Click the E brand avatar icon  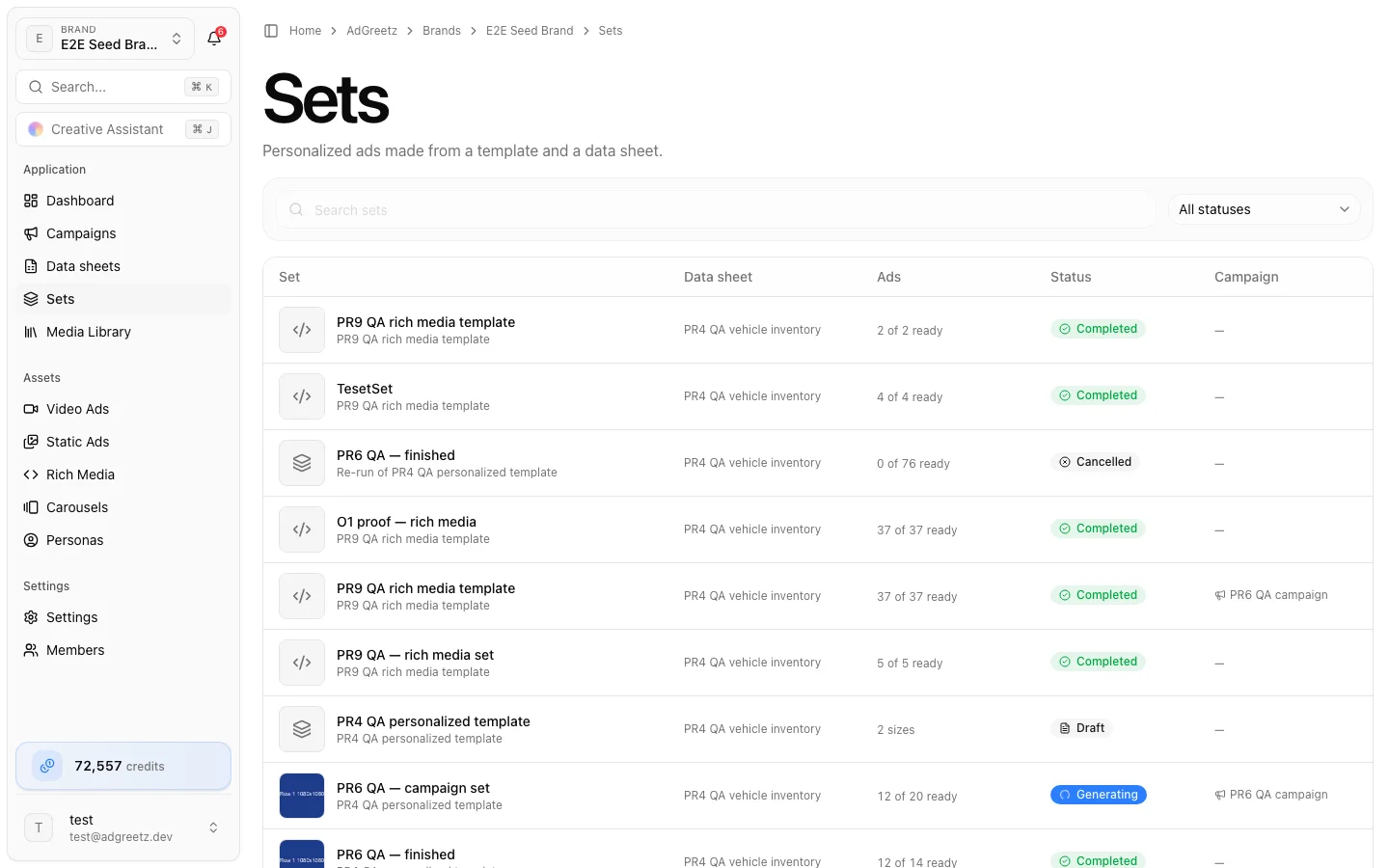point(40,39)
